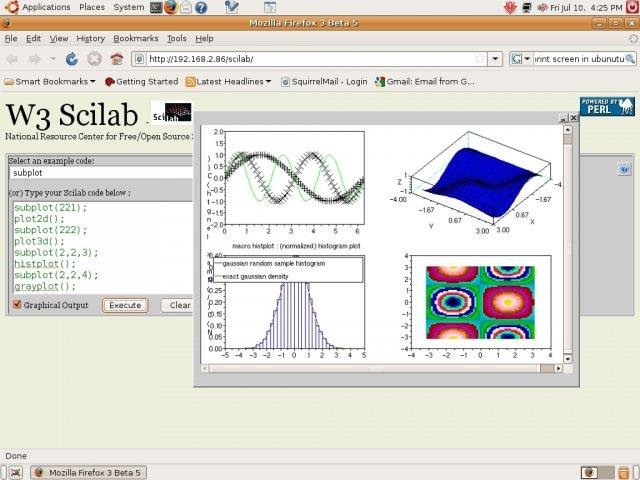Open the mail launcher in top panel

pos(186,7)
